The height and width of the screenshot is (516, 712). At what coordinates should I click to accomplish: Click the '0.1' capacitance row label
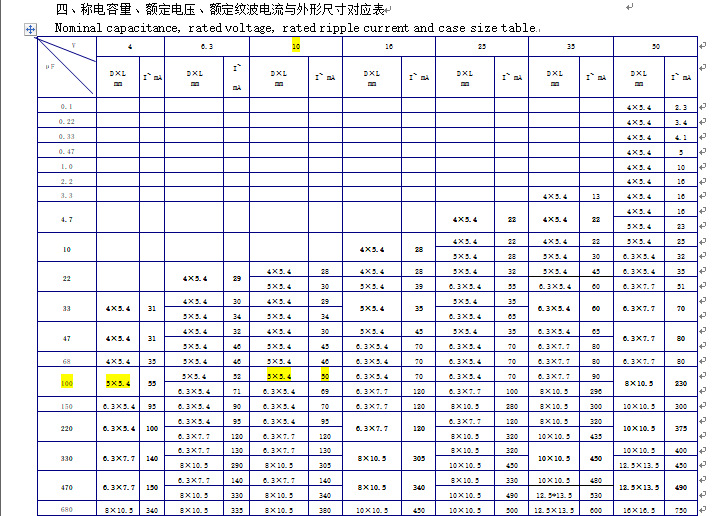66,106
